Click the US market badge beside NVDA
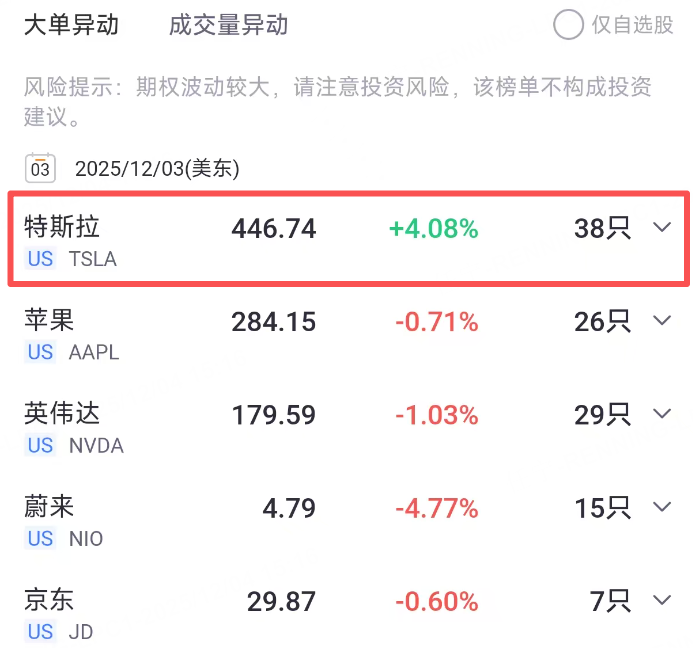Viewport: 693px width, 648px height. pyautogui.click(x=41, y=445)
